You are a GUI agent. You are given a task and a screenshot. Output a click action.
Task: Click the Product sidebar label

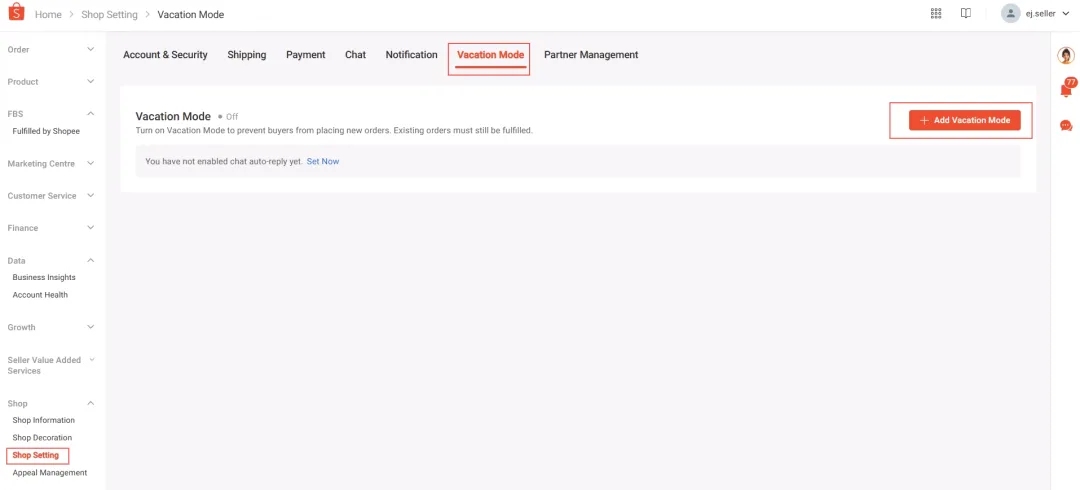[23, 81]
